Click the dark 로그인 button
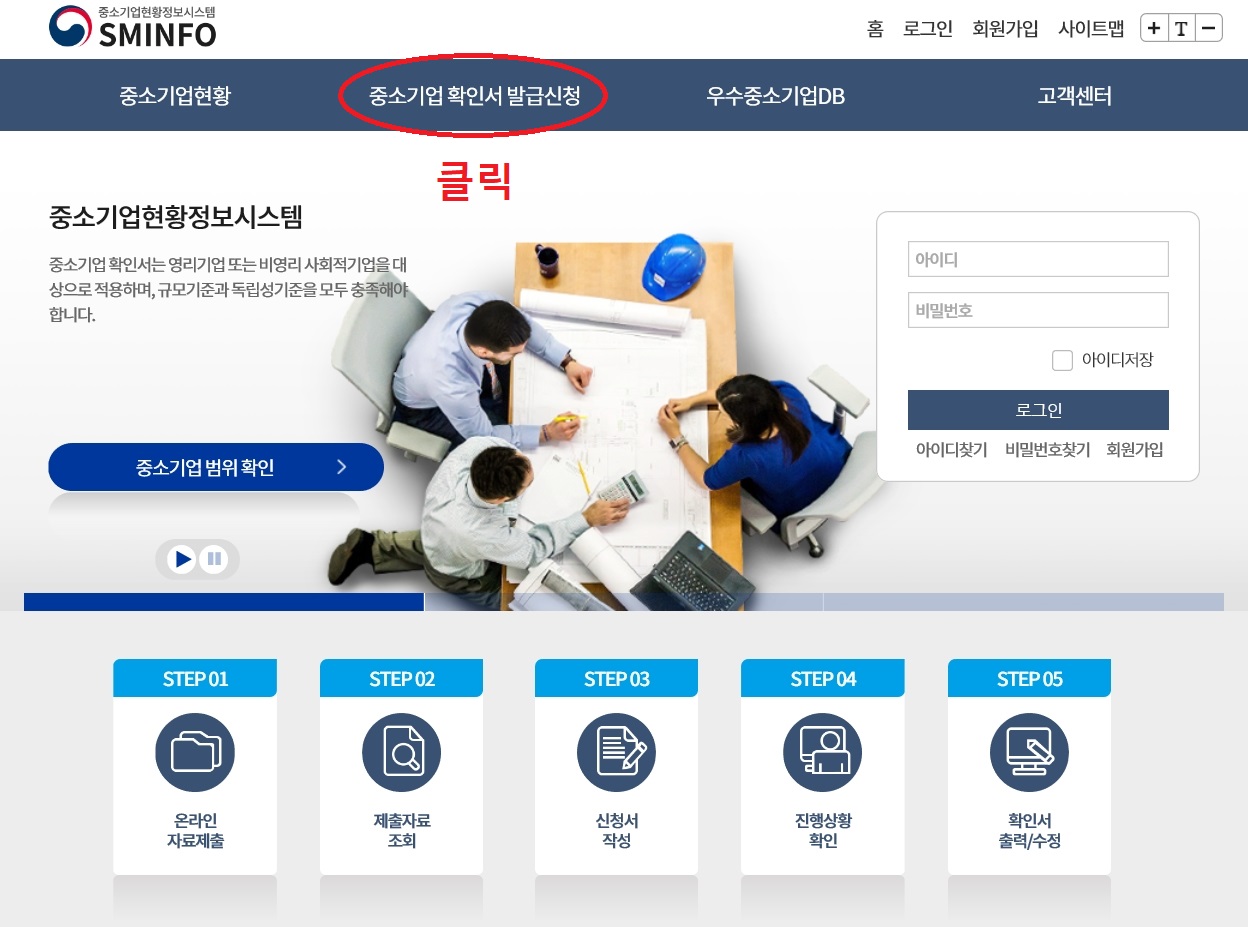The width and height of the screenshot is (1248, 927). point(1038,410)
